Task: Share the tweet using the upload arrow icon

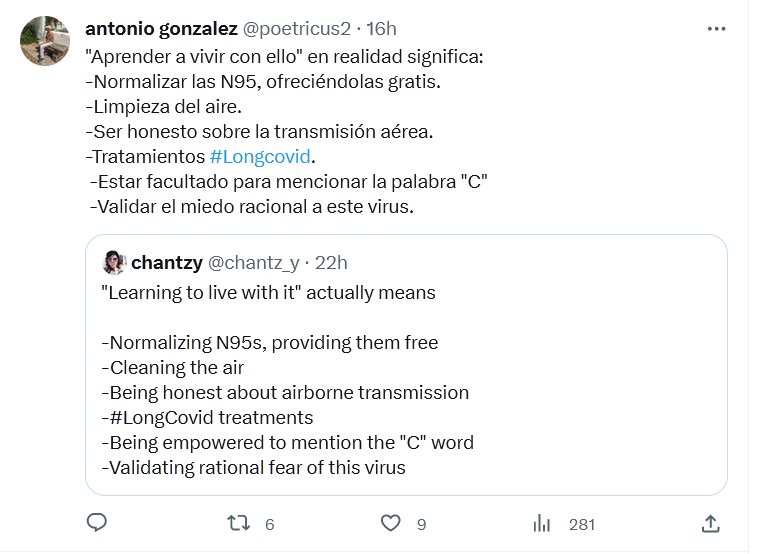Action: [x=710, y=522]
